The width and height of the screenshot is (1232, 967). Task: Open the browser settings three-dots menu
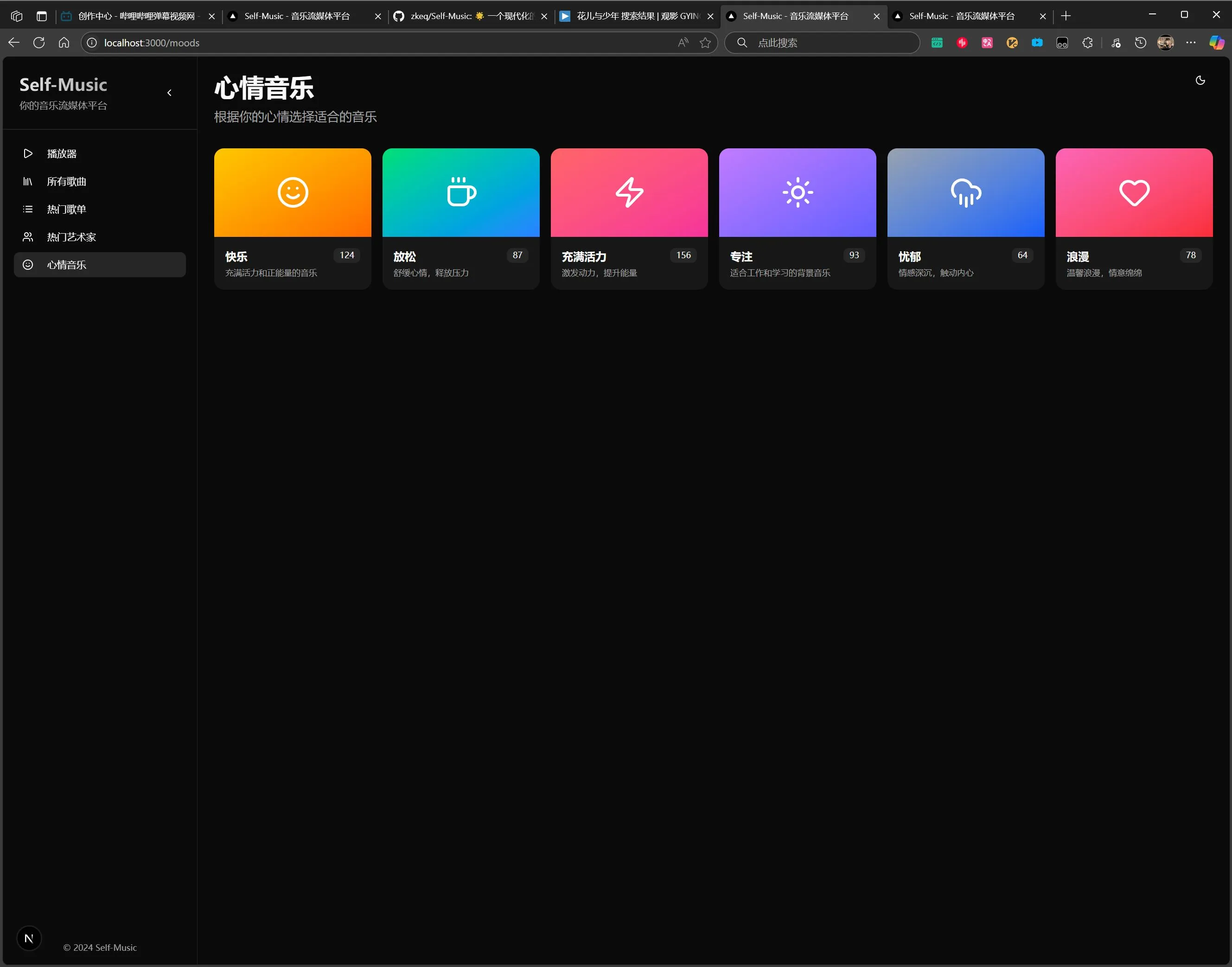[x=1191, y=43]
